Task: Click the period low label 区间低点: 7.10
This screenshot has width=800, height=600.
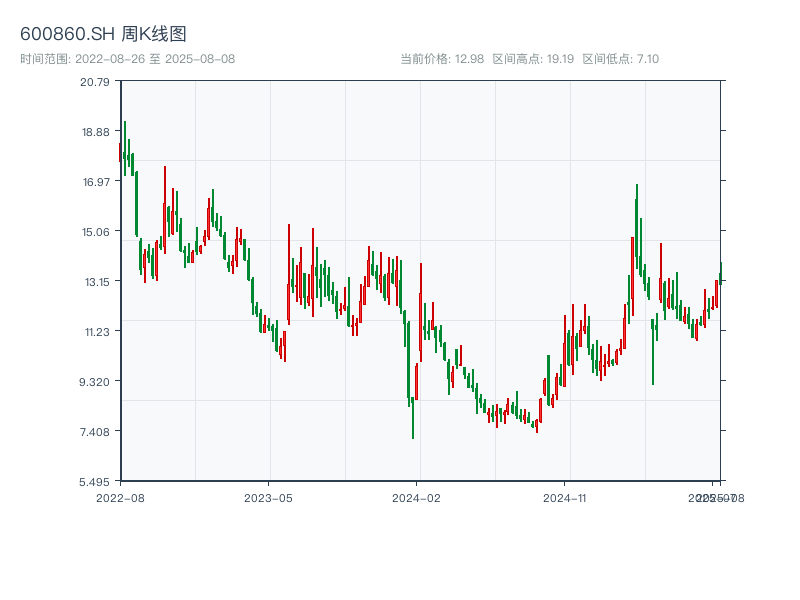Action: pos(621,59)
